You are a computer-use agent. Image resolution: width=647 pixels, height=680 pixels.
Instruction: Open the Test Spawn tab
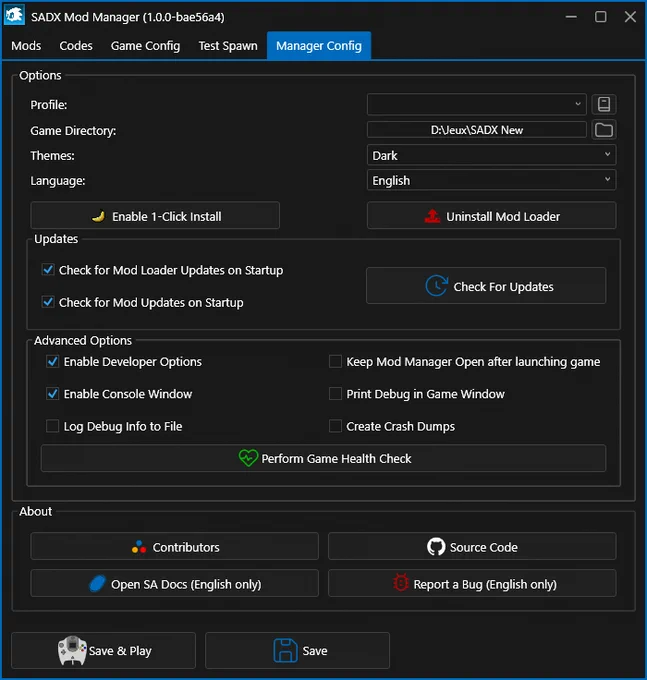click(x=228, y=46)
